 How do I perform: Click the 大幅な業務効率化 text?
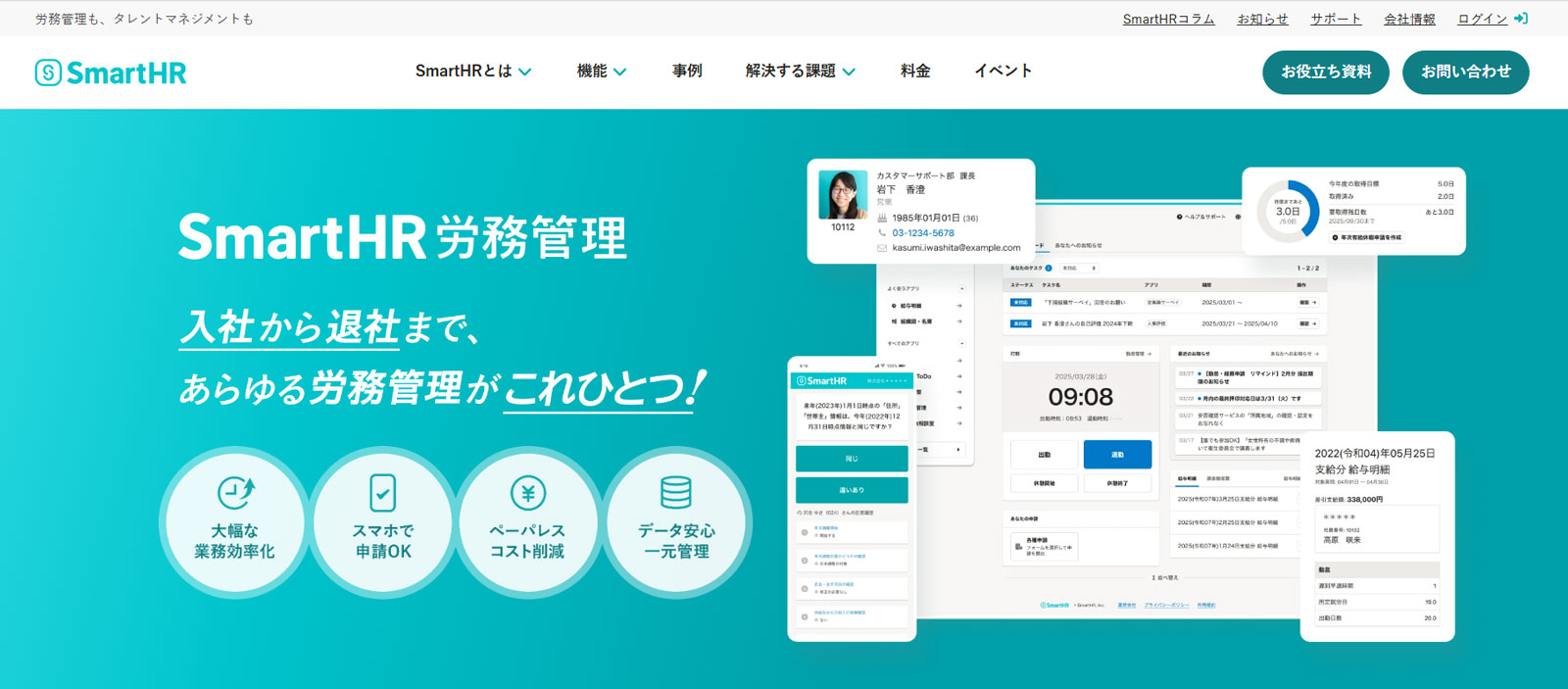[x=235, y=541]
